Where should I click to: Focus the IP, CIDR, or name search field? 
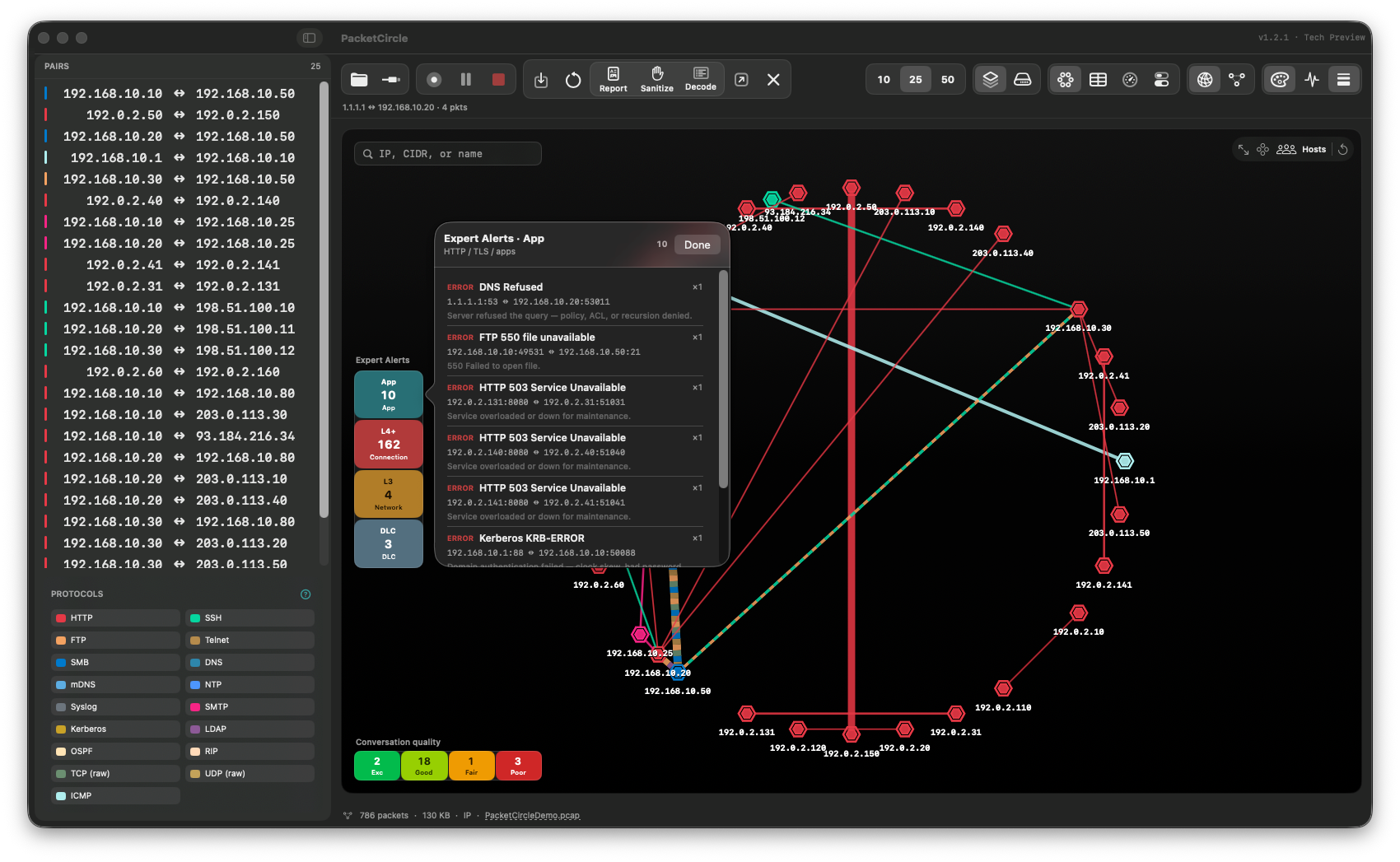pyautogui.click(x=448, y=154)
